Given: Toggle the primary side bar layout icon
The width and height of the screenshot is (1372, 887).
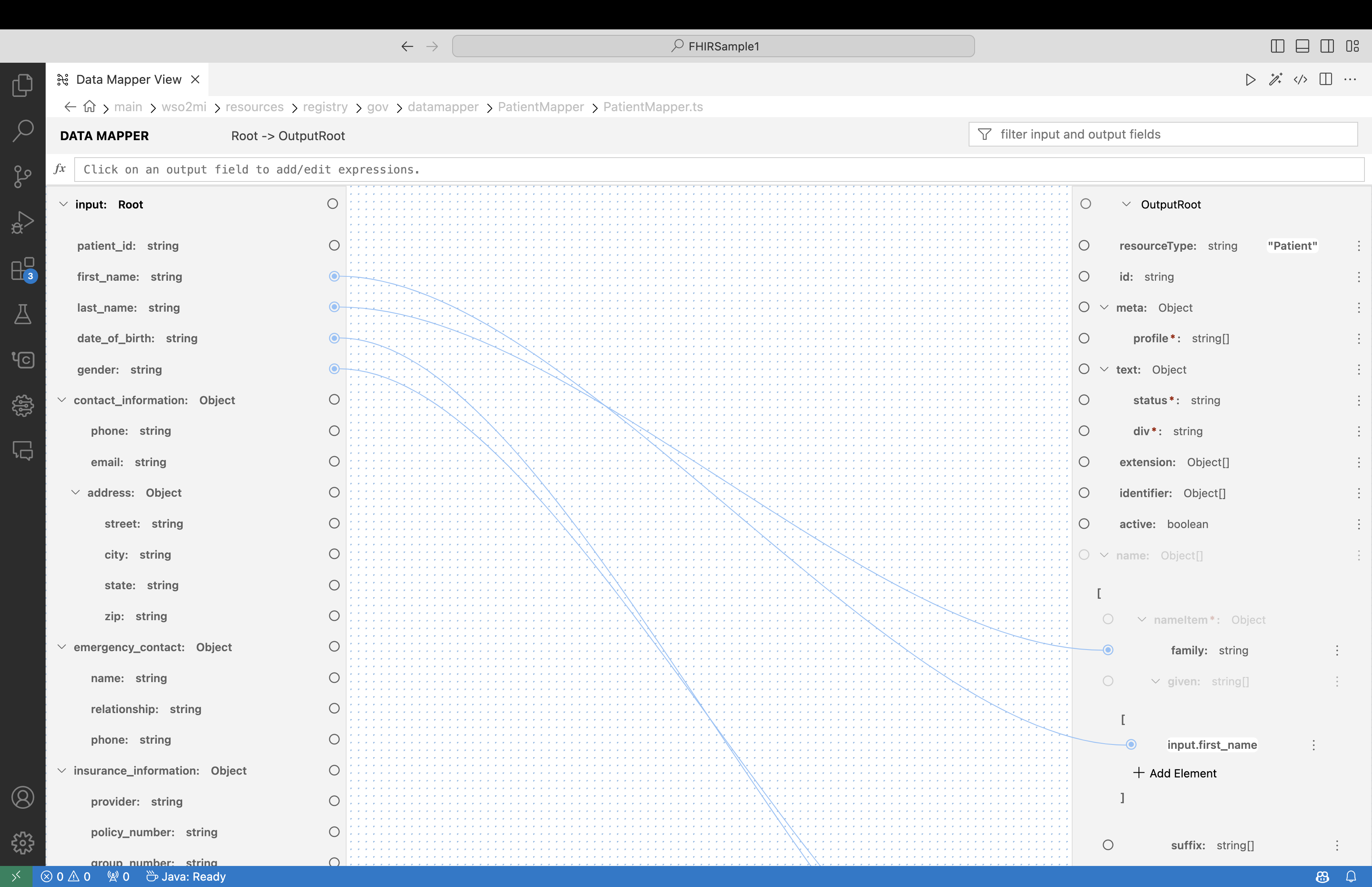Looking at the screenshot, I should click(1277, 46).
